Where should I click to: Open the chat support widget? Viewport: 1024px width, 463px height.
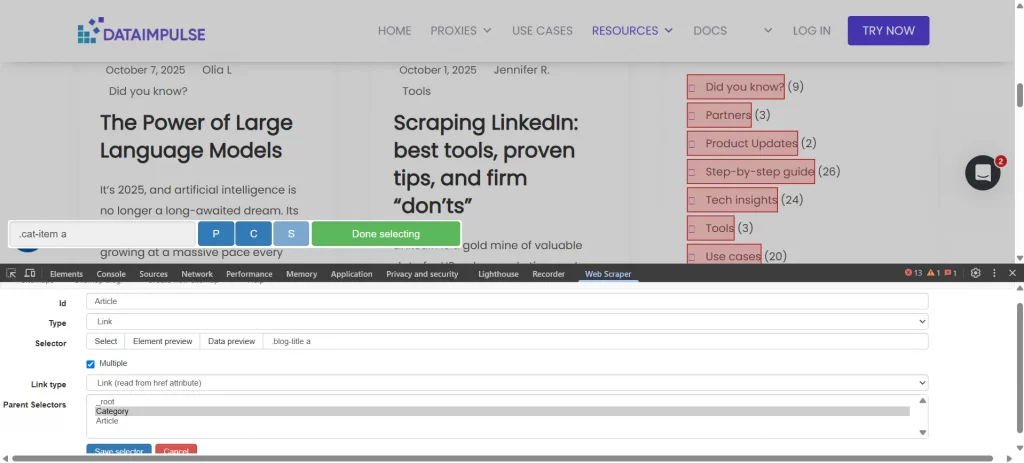pos(983,173)
